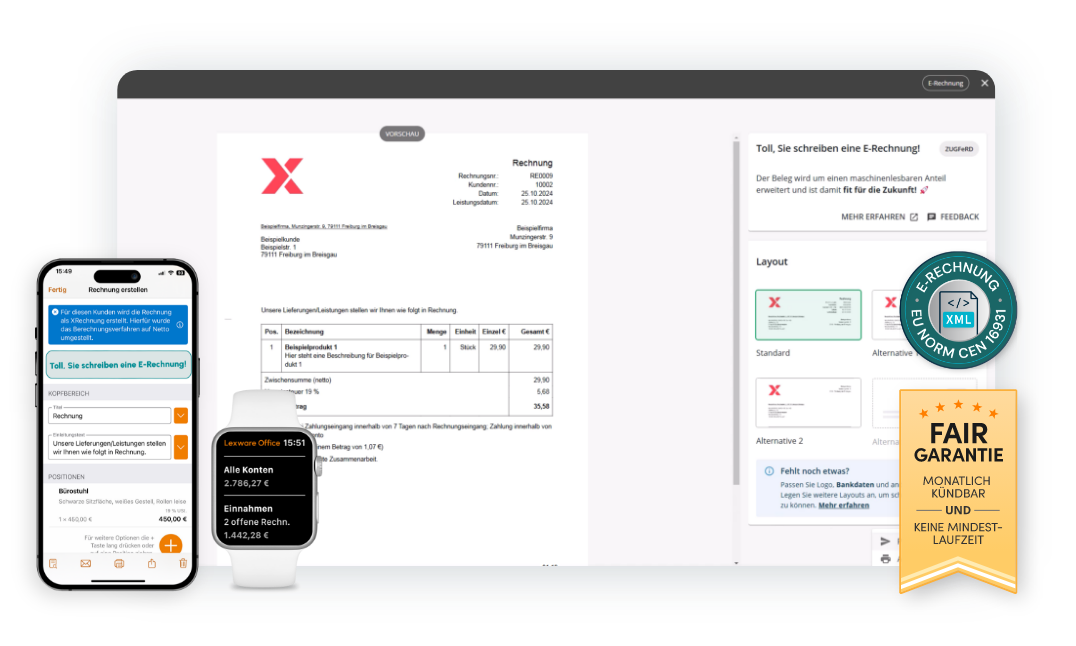This screenshot has height=646, width=1076.
Task: Tap the share icon in phone toolbar
Action: (152, 564)
